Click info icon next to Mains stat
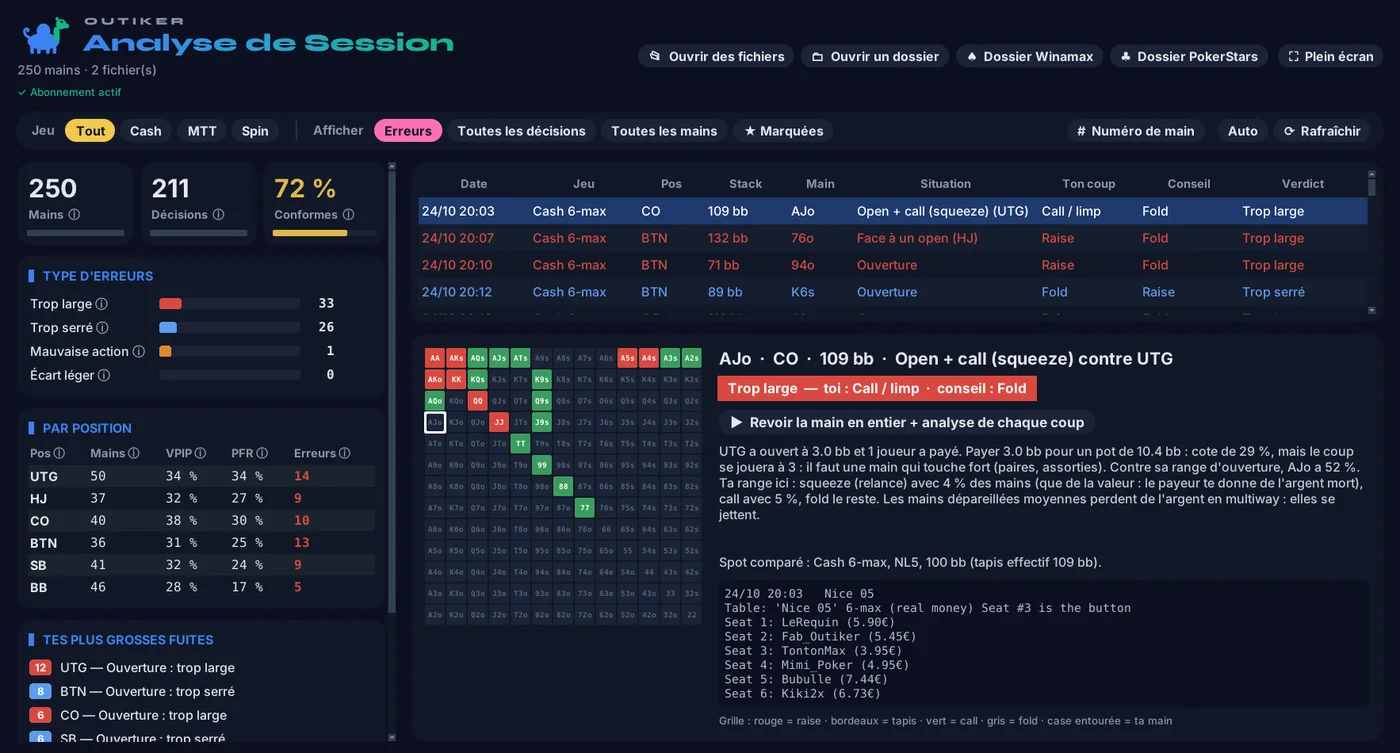 74,214
